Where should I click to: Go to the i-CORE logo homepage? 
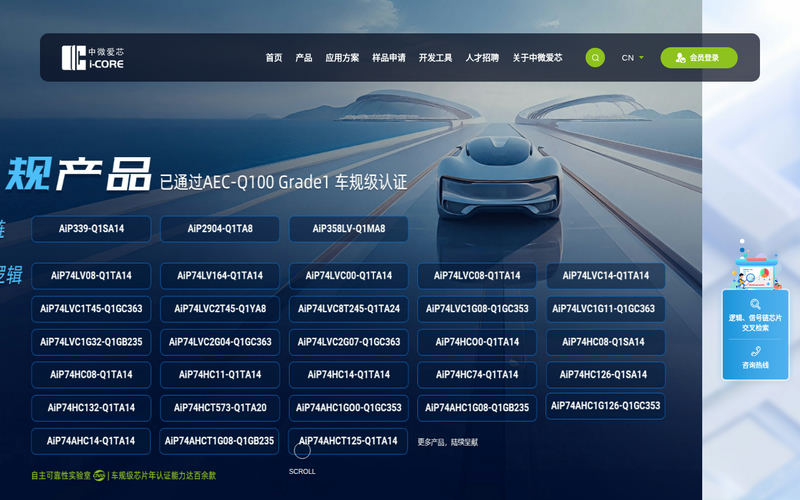tap(93, 58)
